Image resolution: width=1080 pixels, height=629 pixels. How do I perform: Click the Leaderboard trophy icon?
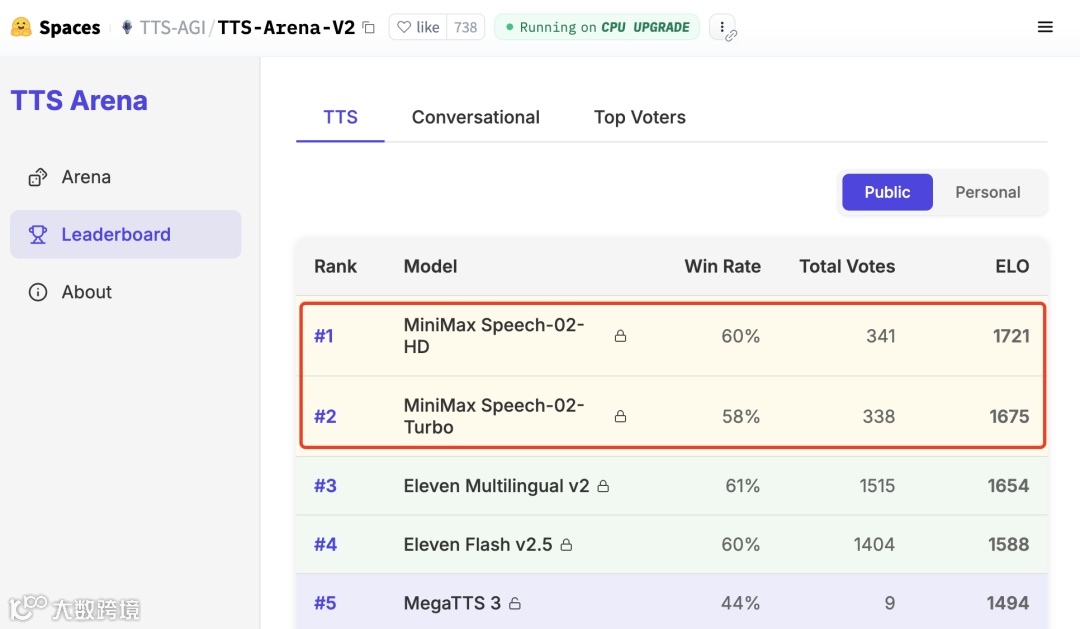point(38,235)
